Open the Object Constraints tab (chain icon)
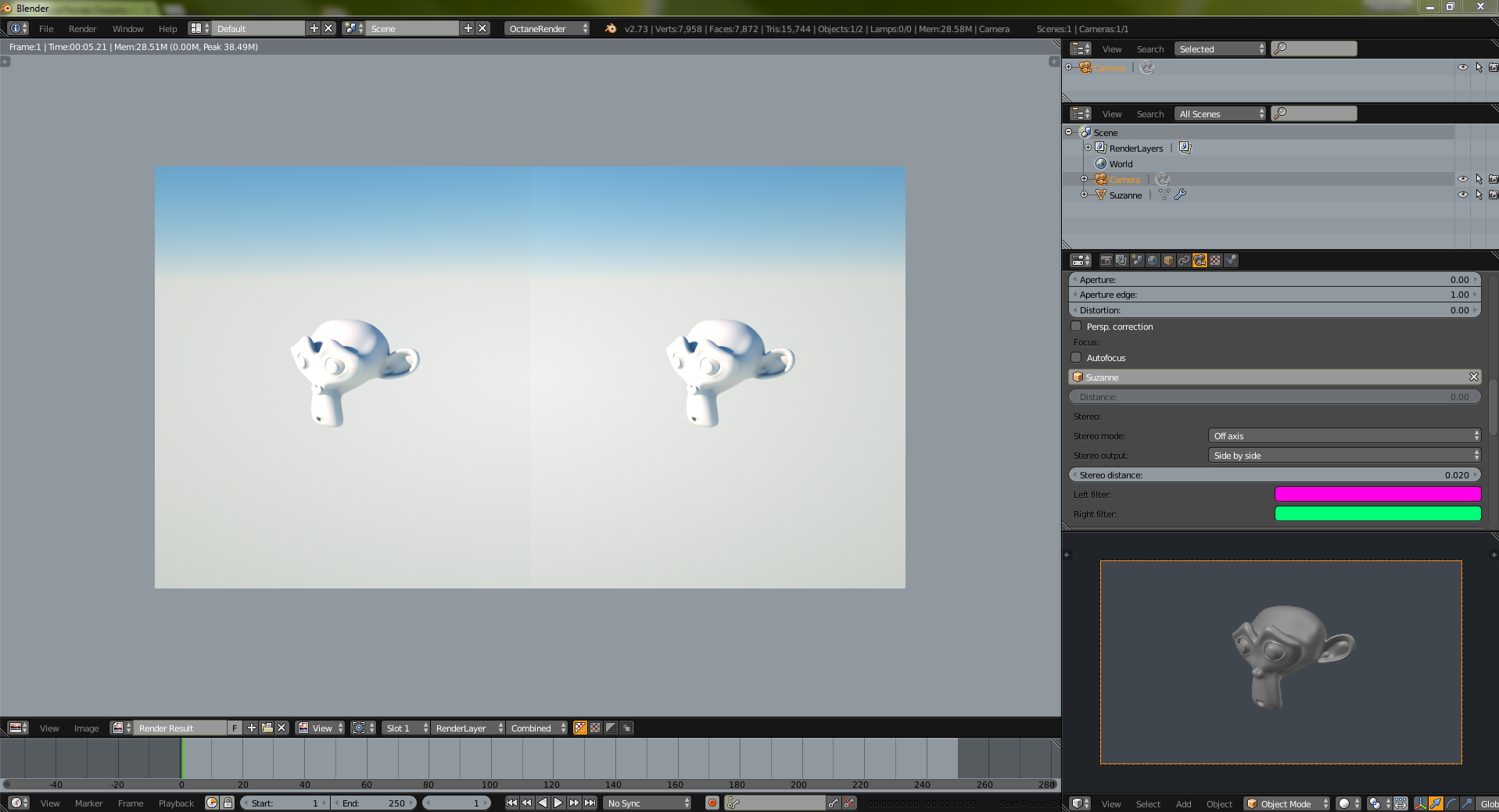 click(x=1184, y=260)
